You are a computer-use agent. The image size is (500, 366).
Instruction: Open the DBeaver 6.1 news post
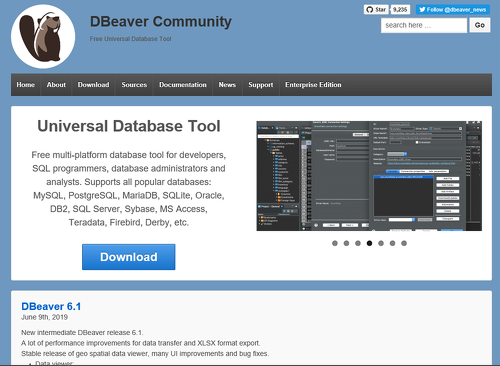coord(51,306)
